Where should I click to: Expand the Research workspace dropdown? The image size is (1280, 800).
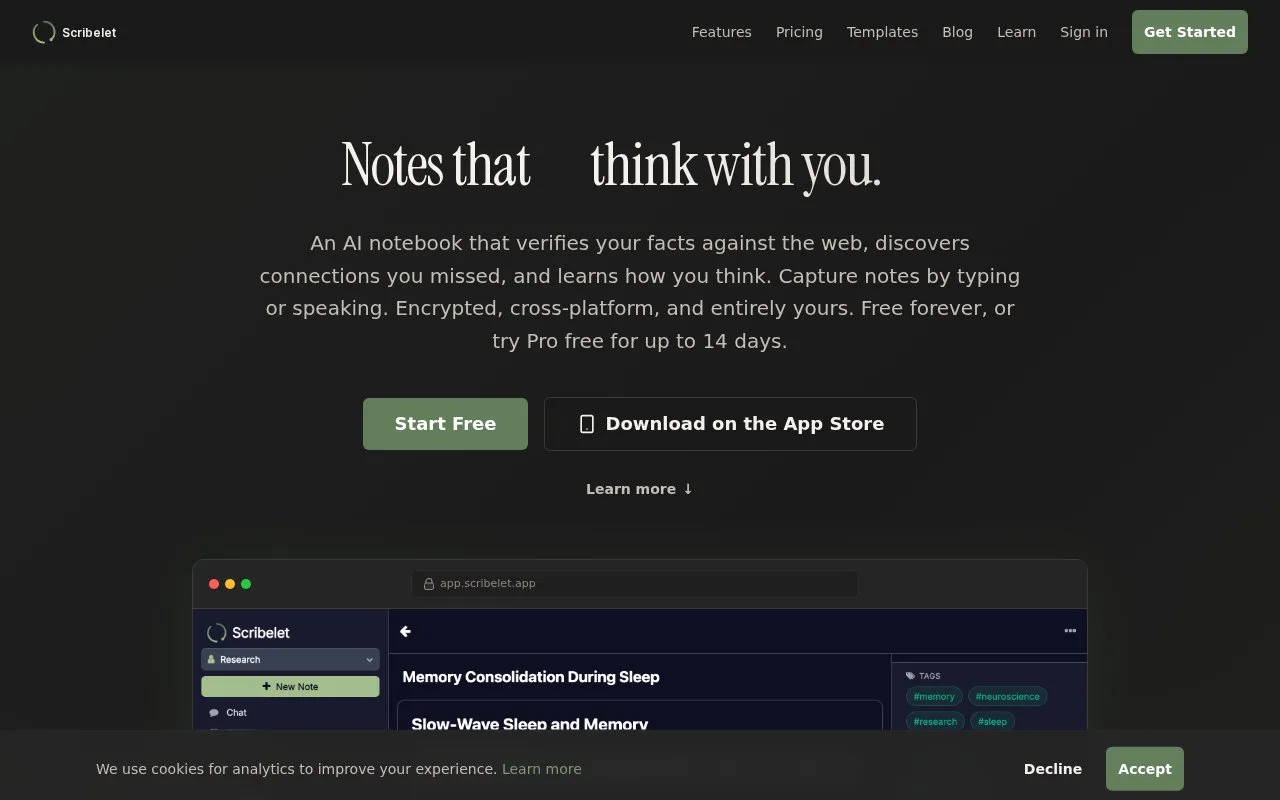[x=290, y=660]
